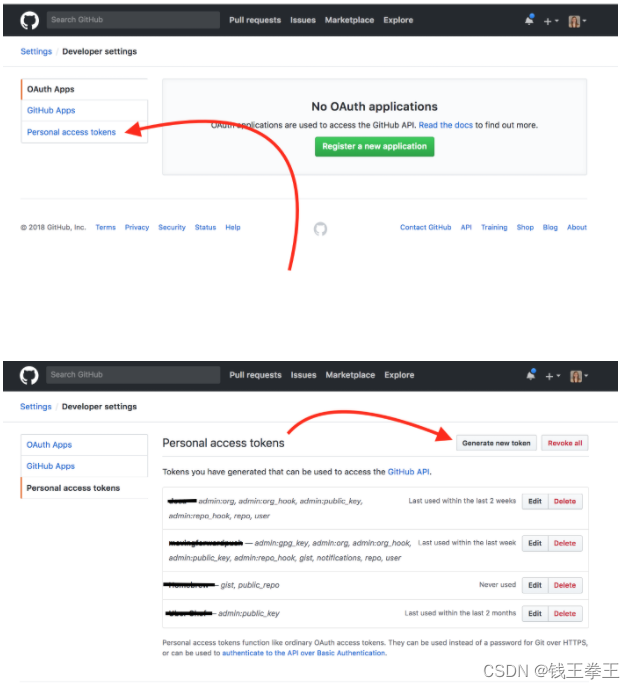Delete the token last used within 2 weeks
The height and width of the screenshot is (689, 635).
[x=565, y=501]
